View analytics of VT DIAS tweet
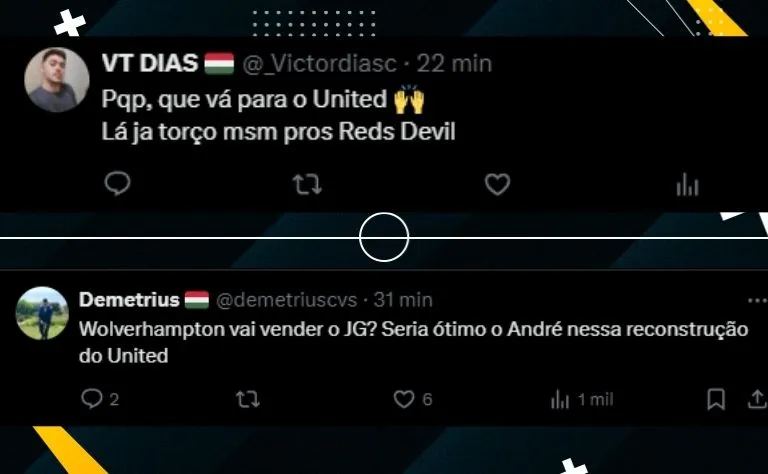 [687, 185]
